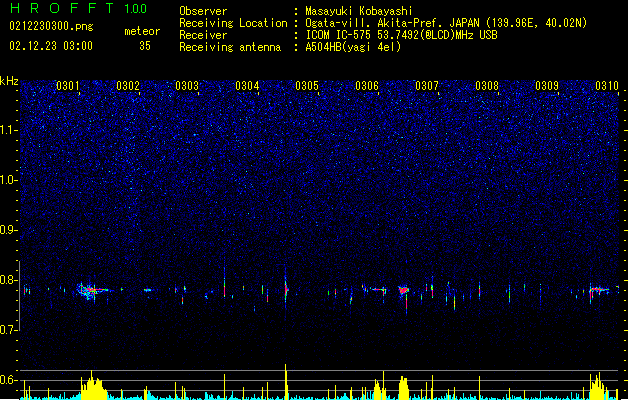Click the 0306 time marker
The image size is (629, 400).
(x=367, y=86)
